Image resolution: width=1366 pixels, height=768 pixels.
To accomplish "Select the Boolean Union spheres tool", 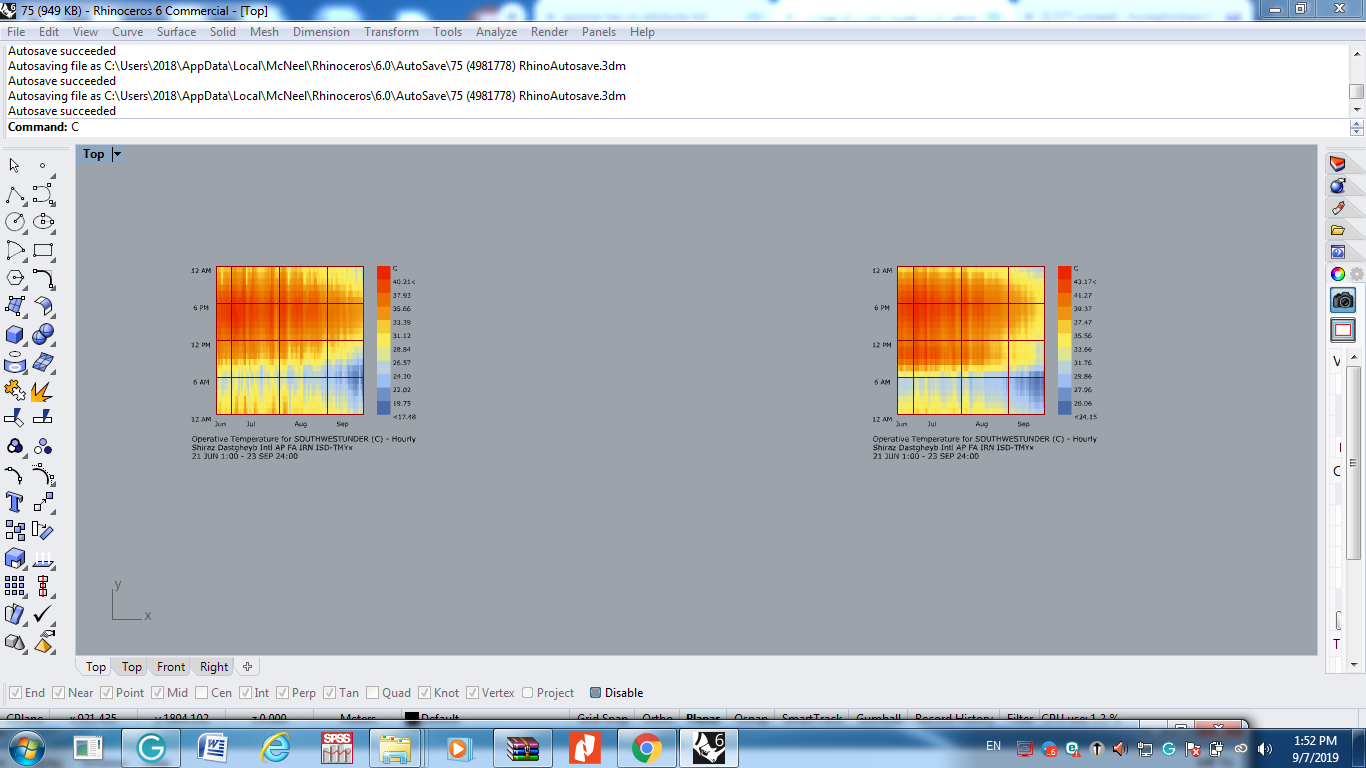I will pyautogui.click(x=43, y=334).
